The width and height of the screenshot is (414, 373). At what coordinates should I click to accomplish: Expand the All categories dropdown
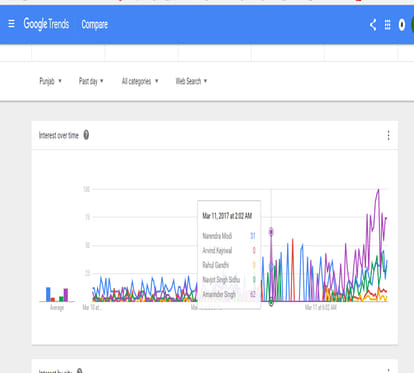(140, 81)
